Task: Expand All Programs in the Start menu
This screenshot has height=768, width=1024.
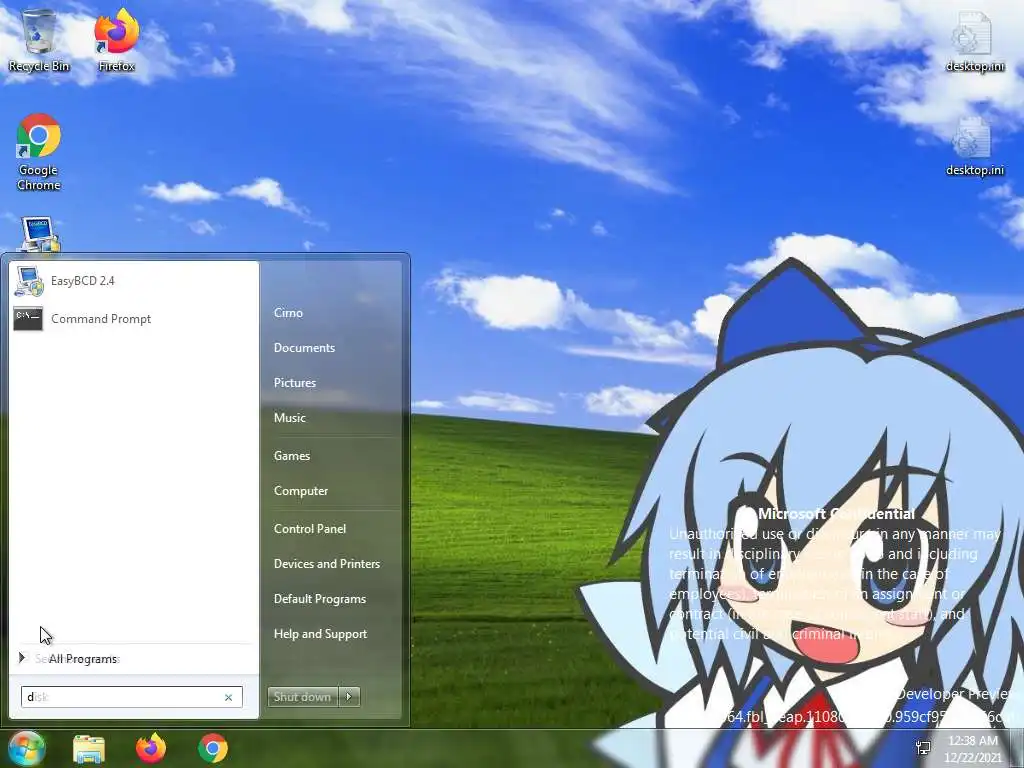Action: click(x=133, y=659)
